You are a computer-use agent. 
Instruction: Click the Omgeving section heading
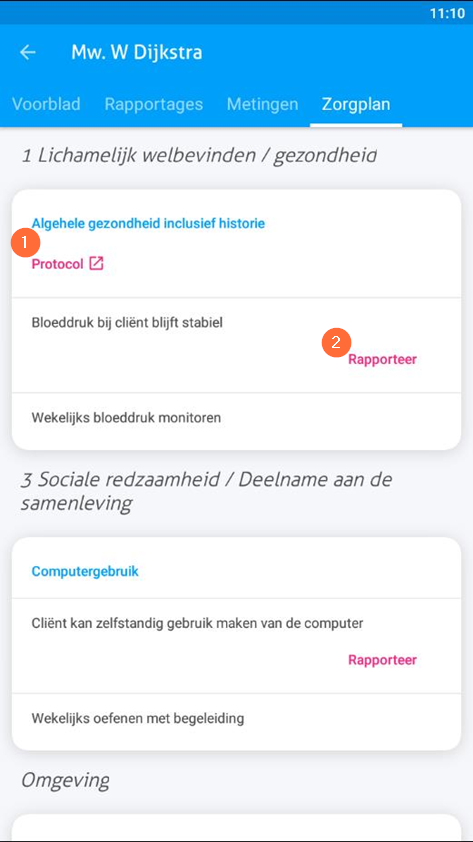click(65, 780)
